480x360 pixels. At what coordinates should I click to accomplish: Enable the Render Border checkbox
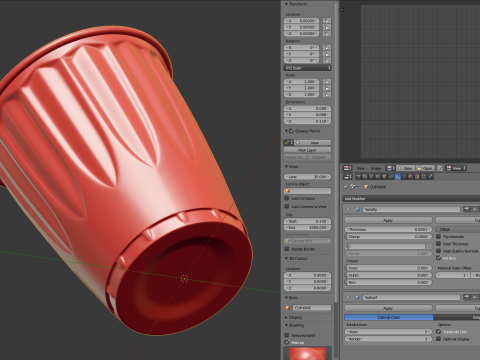[287, 249]
